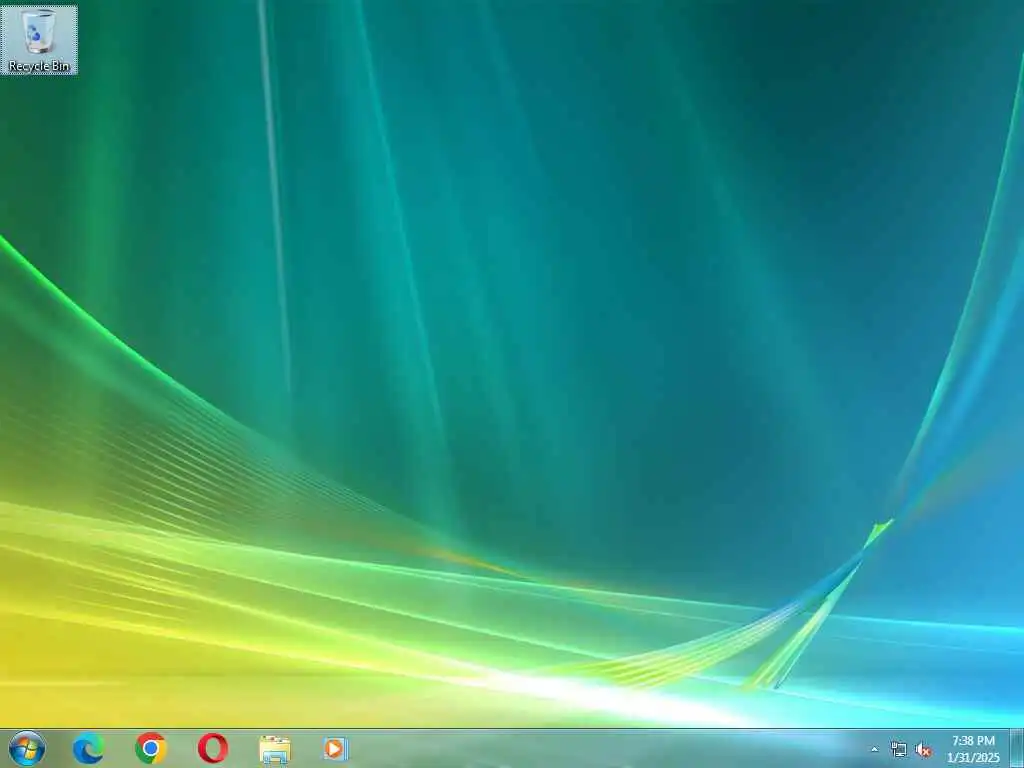Launch Google Chrome from the taskbar
Viewport: 1024px width, 768px height.
pyautogui.click(x=151, y=748)
